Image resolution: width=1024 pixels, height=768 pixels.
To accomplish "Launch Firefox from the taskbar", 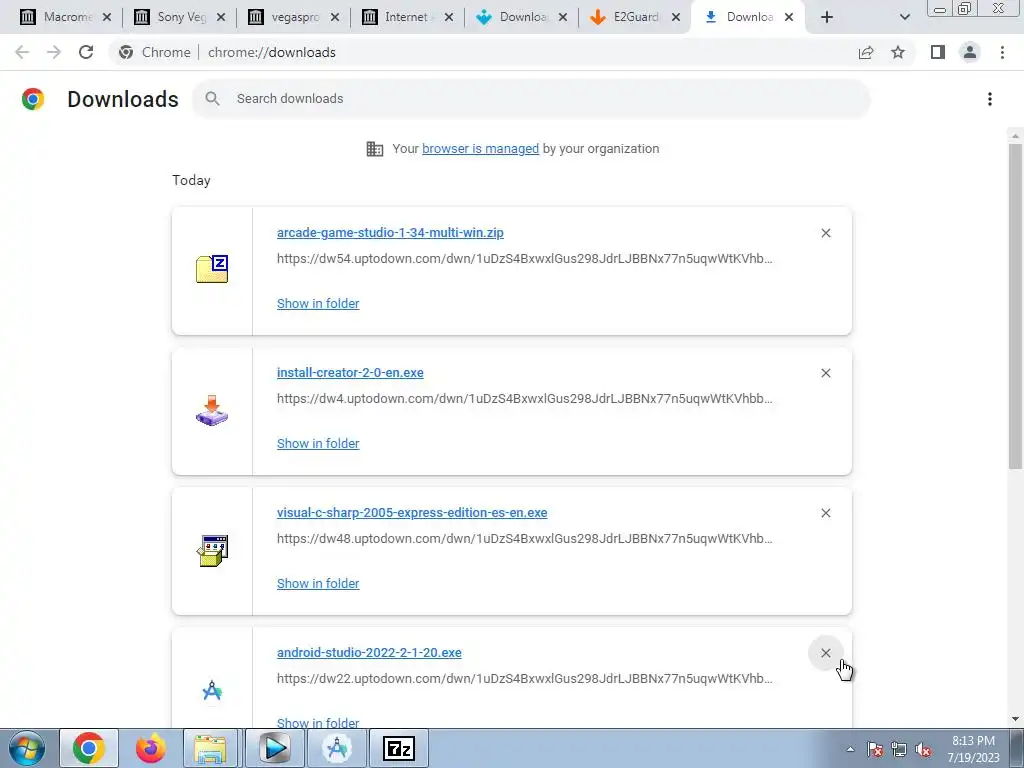I will tap(151, 748).
